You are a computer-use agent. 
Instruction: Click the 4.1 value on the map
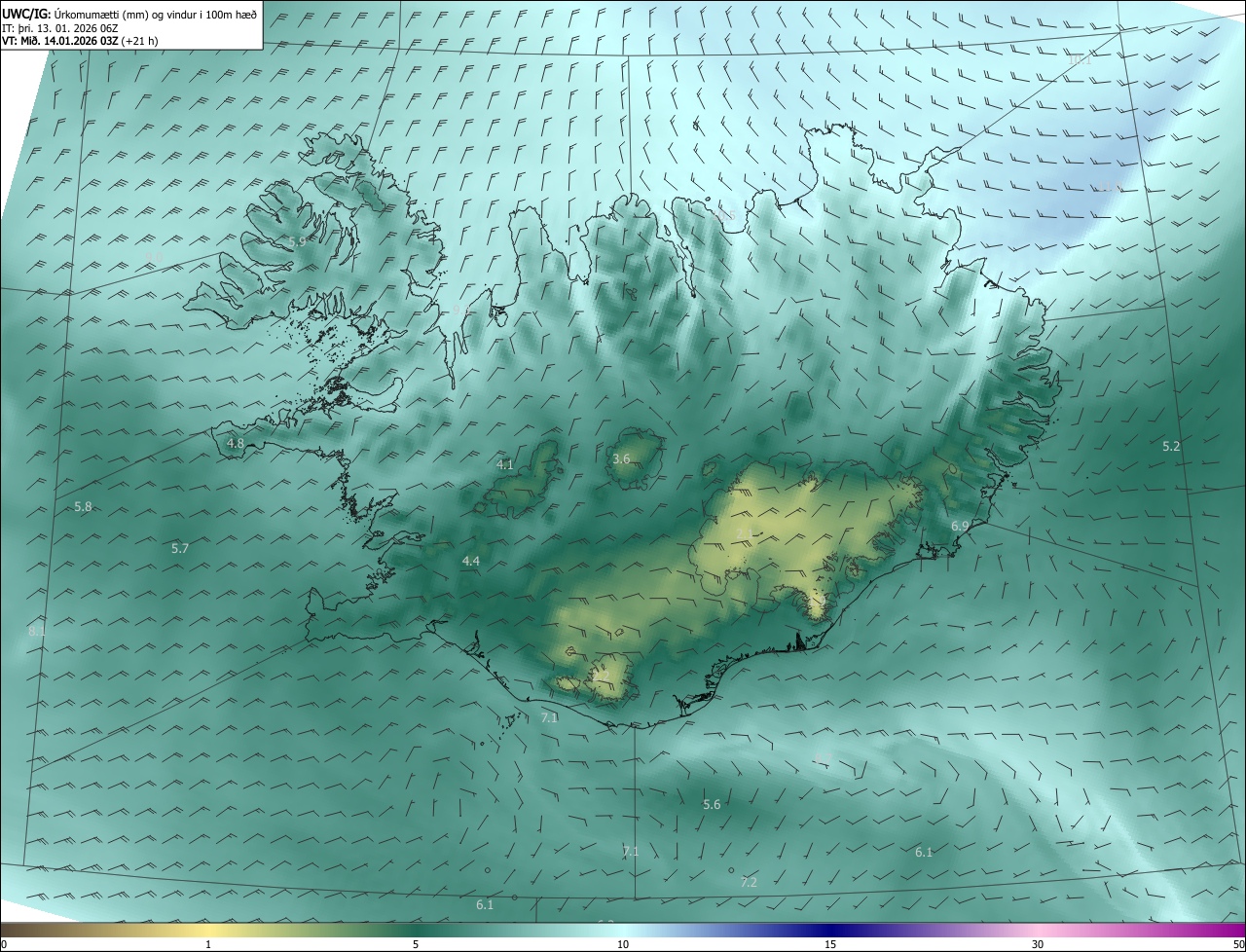coord(505,464)
